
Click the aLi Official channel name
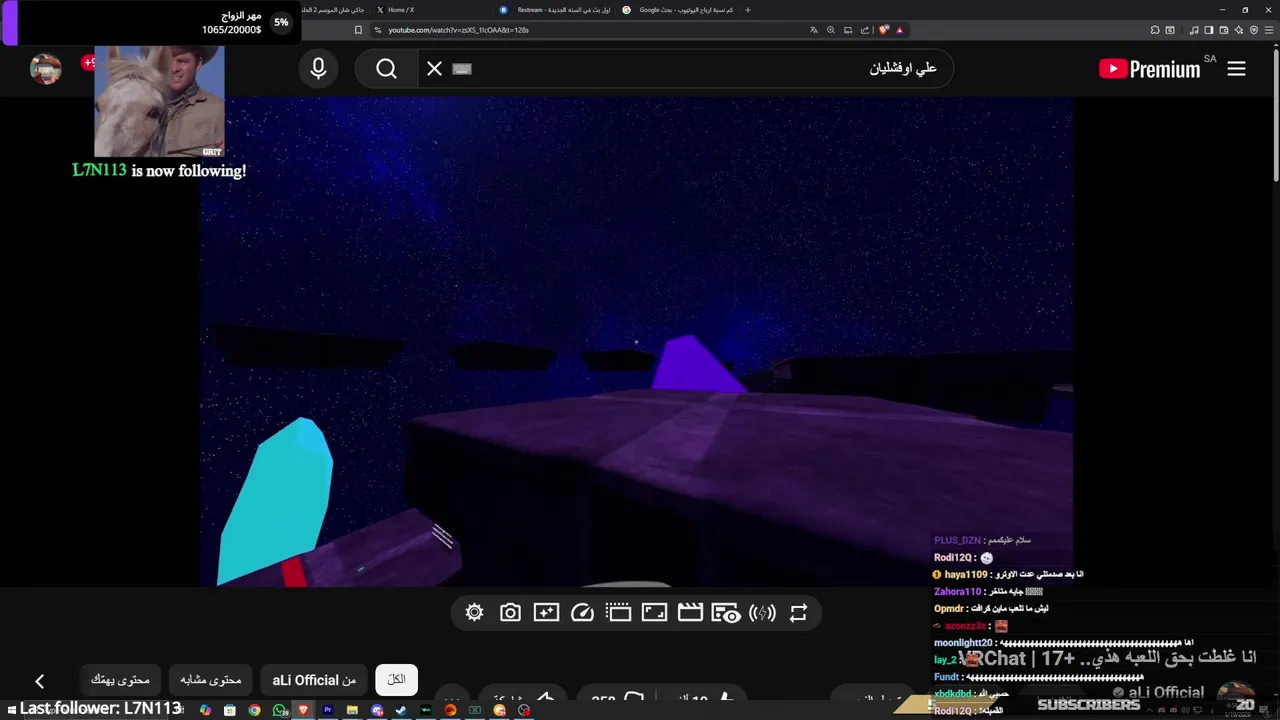(1165, 692)
